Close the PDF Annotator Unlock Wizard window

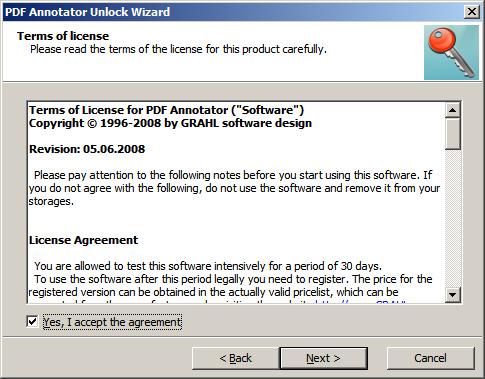[x=472, y=12]
